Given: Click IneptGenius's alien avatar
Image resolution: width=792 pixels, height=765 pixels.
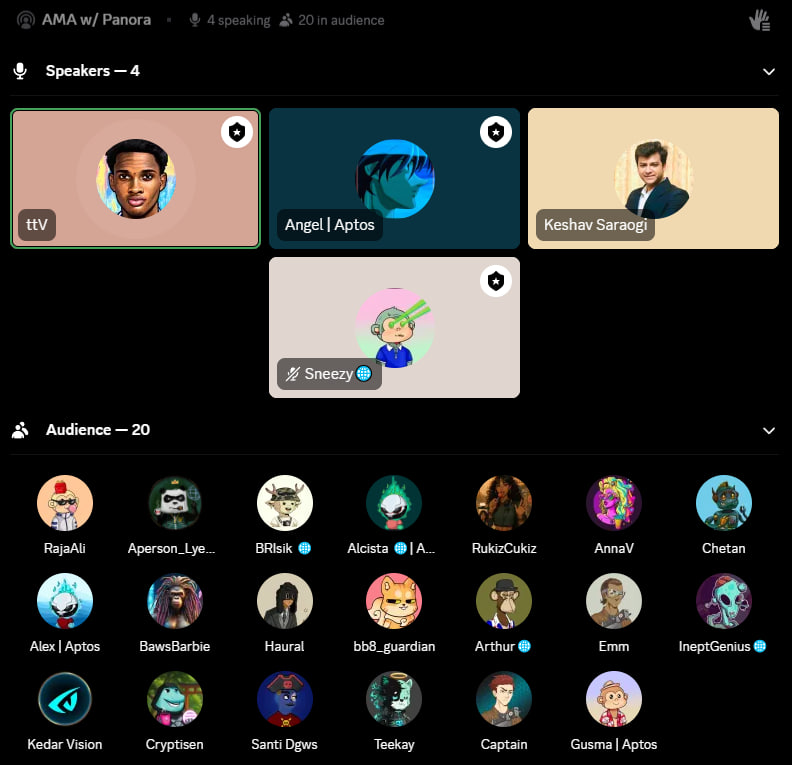Looking at the screenshot, I should pos(723,601).
